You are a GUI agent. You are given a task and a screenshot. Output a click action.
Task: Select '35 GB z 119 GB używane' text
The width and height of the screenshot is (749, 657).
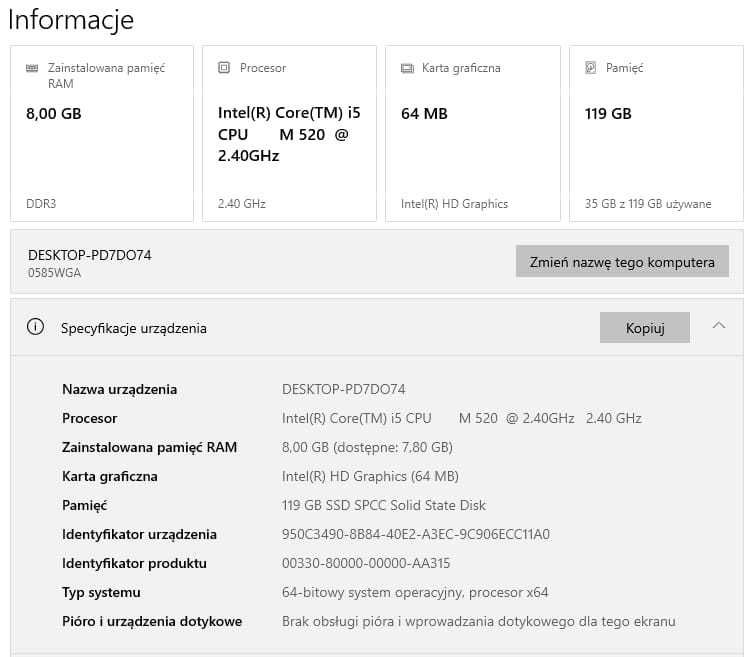[648, 204]
